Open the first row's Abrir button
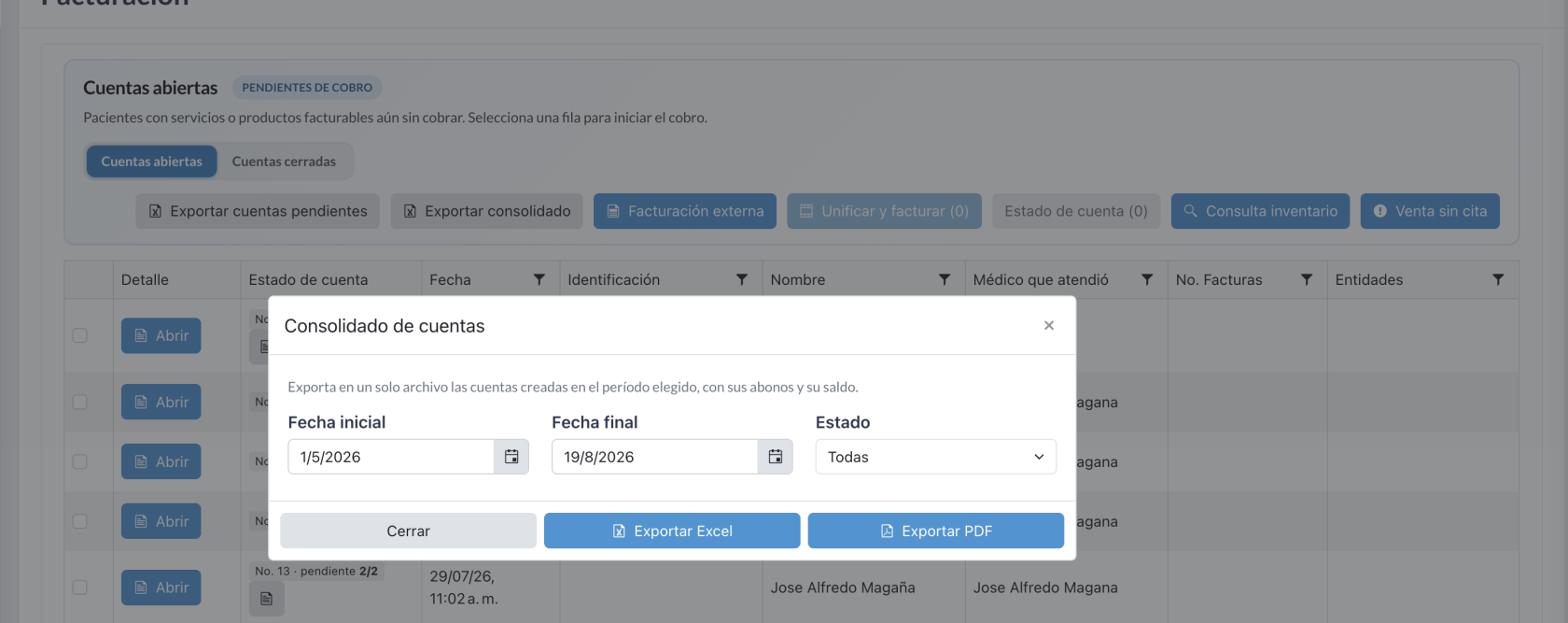The height and width of the screenshot is (623, 1568). tap(161, 335)
